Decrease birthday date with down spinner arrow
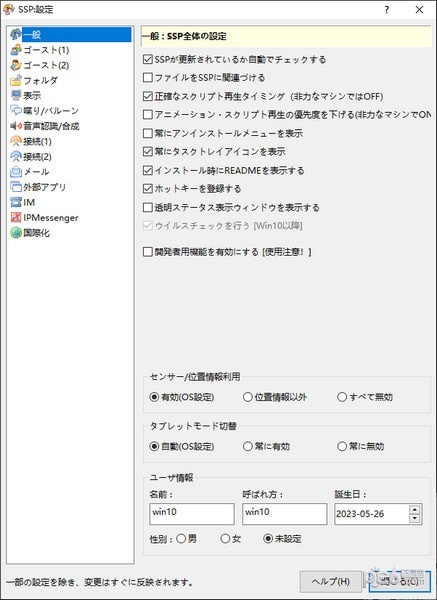 pyautogui.click(x=414, y=518)
